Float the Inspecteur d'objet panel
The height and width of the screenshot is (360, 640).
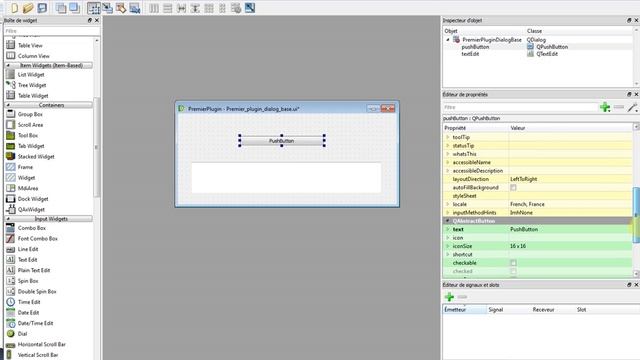(x=629, y=20)
